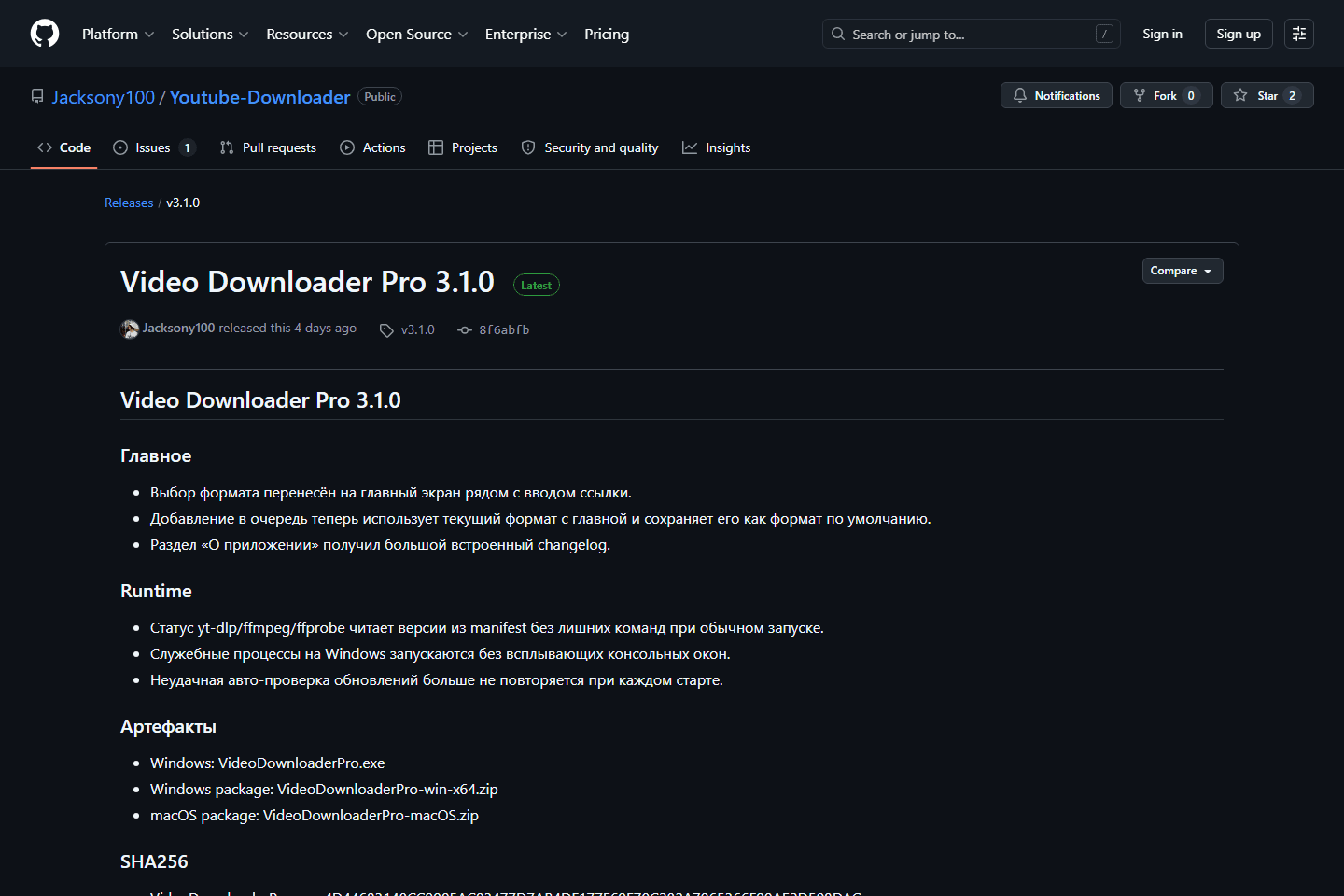Expand the Platform menu
Image resolution: width=1344 pixels, height=896 pixels.
118,34
